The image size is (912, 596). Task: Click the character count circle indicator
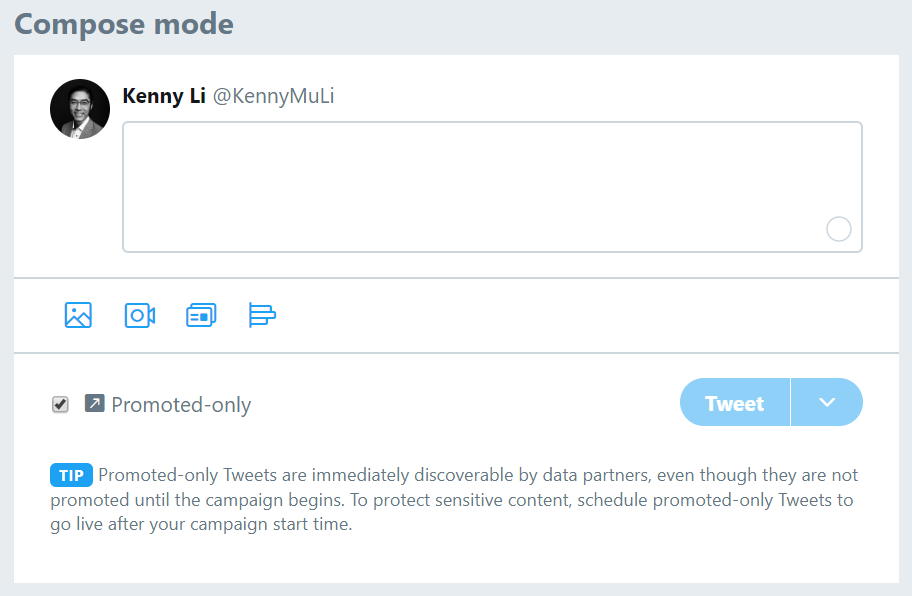pos(839,229)
